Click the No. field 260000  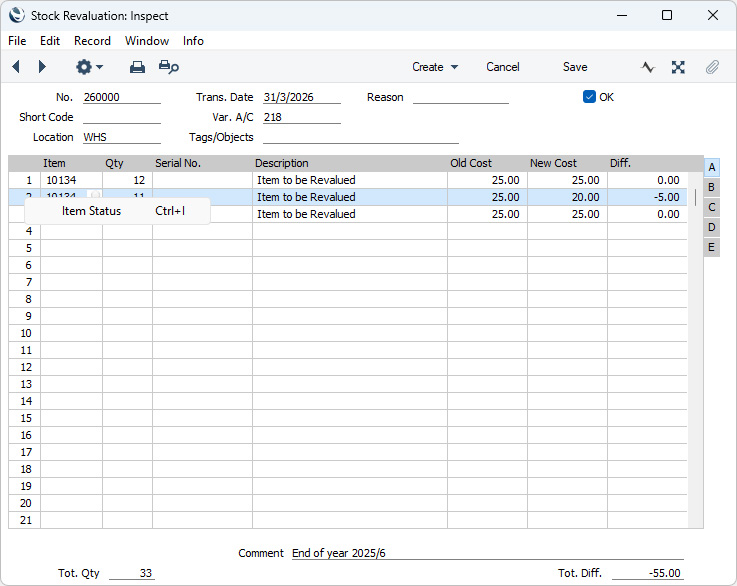pyautogui.click(x=122, y=97)
